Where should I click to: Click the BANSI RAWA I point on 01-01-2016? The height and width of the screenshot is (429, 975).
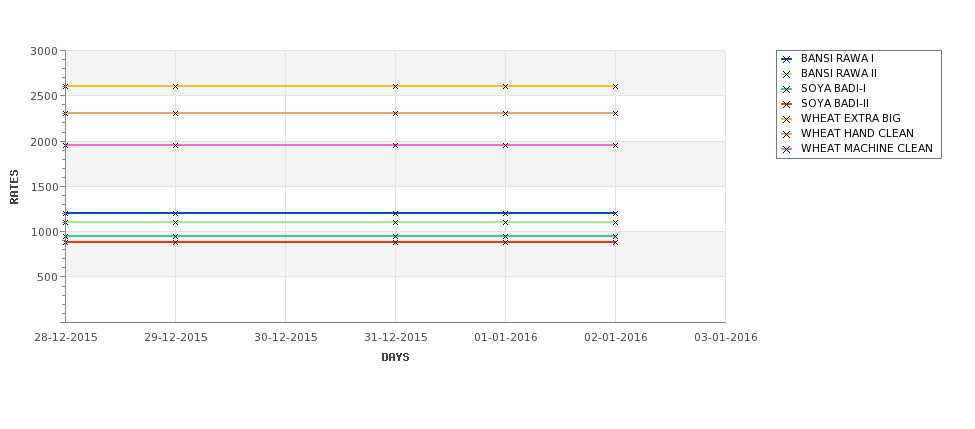point(506,213)
